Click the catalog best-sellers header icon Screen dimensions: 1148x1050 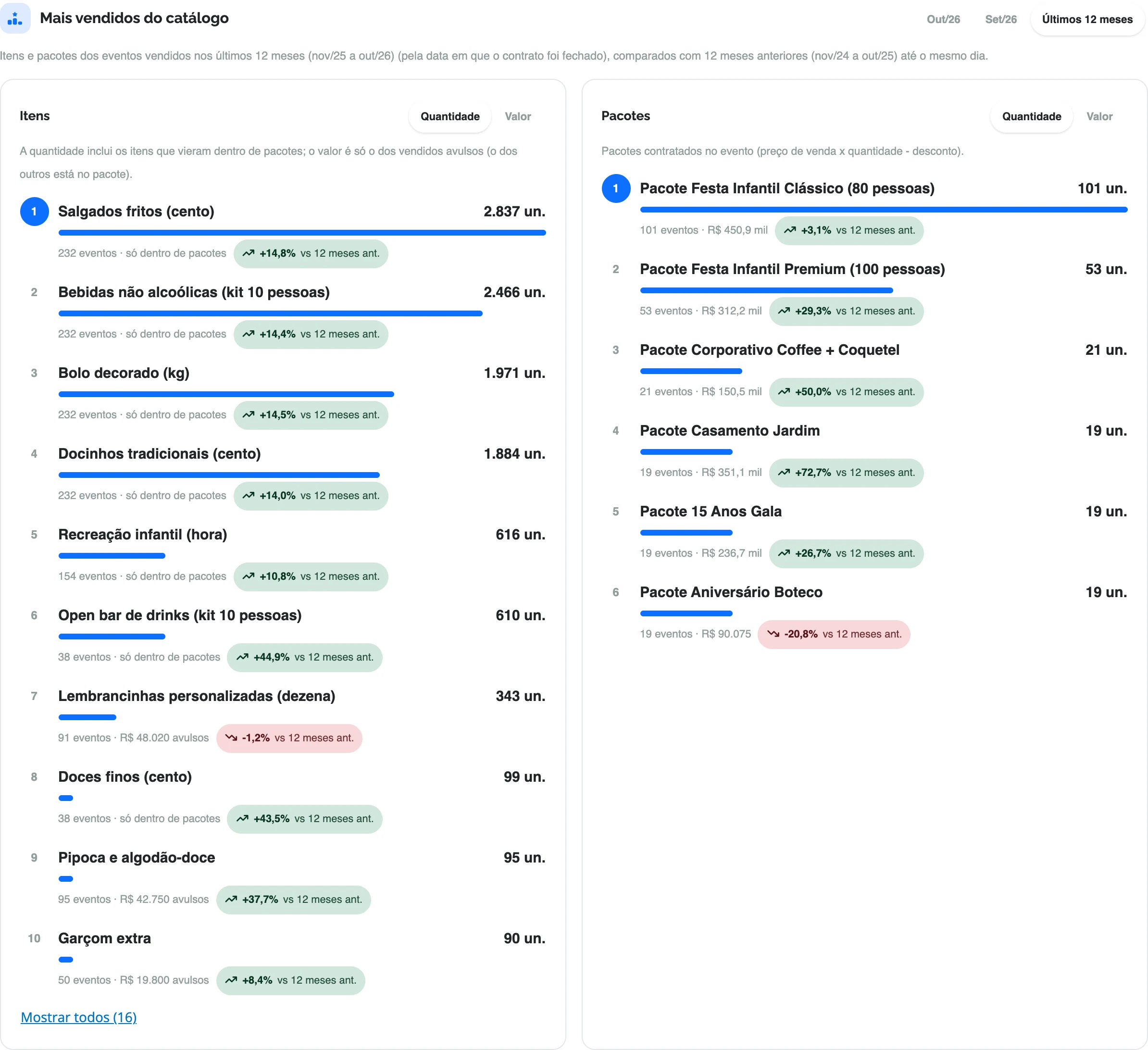(x=15, y=18)
